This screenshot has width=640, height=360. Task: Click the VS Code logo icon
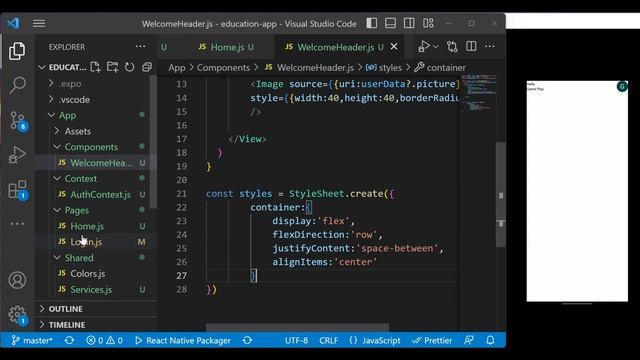click(x=13, y=23)
